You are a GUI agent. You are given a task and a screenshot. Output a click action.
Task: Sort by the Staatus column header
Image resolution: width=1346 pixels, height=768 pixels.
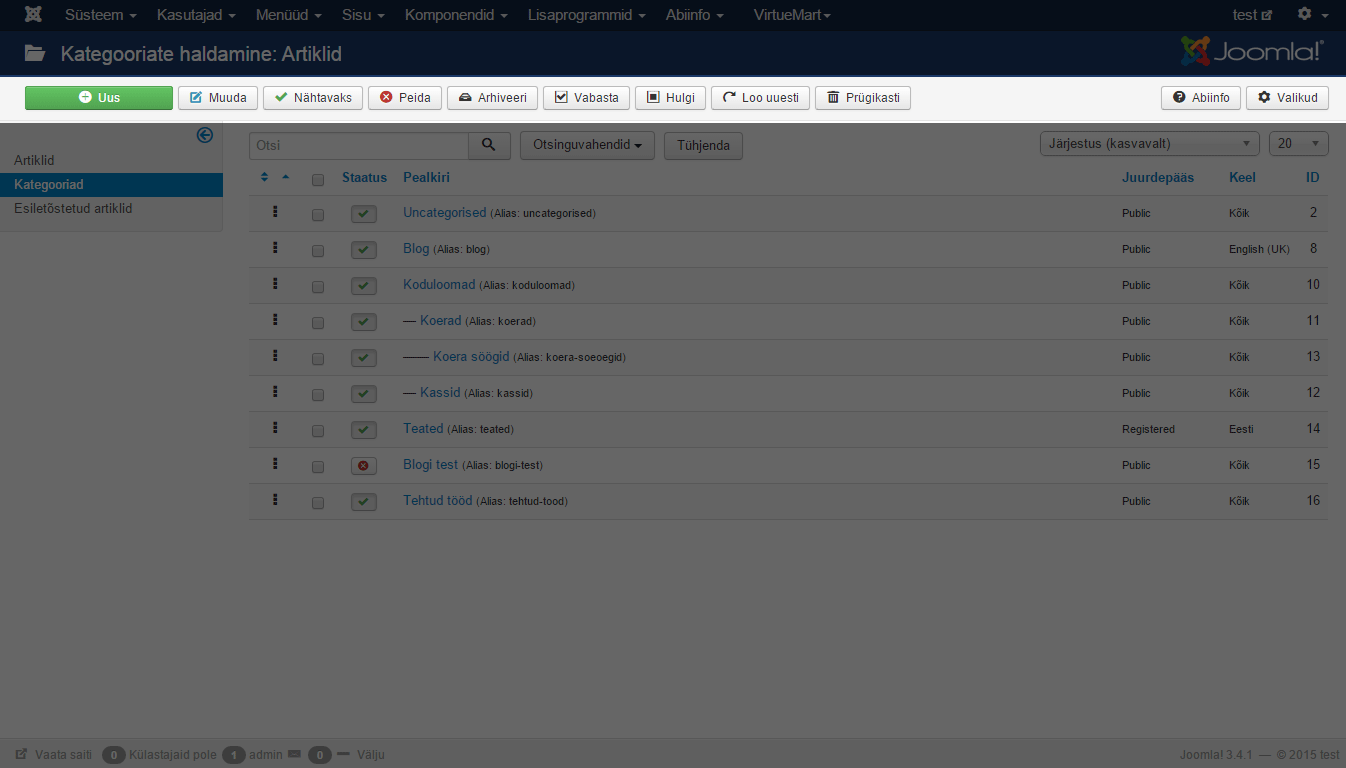pos(364,177)
